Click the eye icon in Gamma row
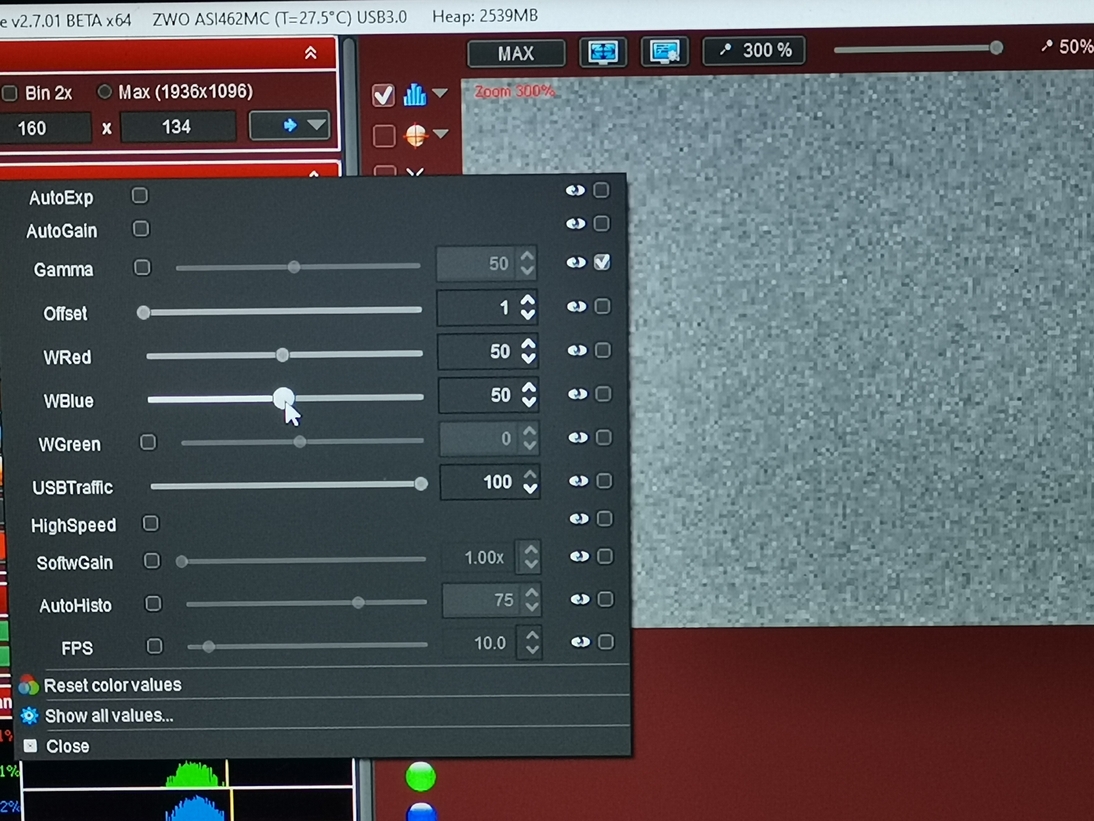 575,263
